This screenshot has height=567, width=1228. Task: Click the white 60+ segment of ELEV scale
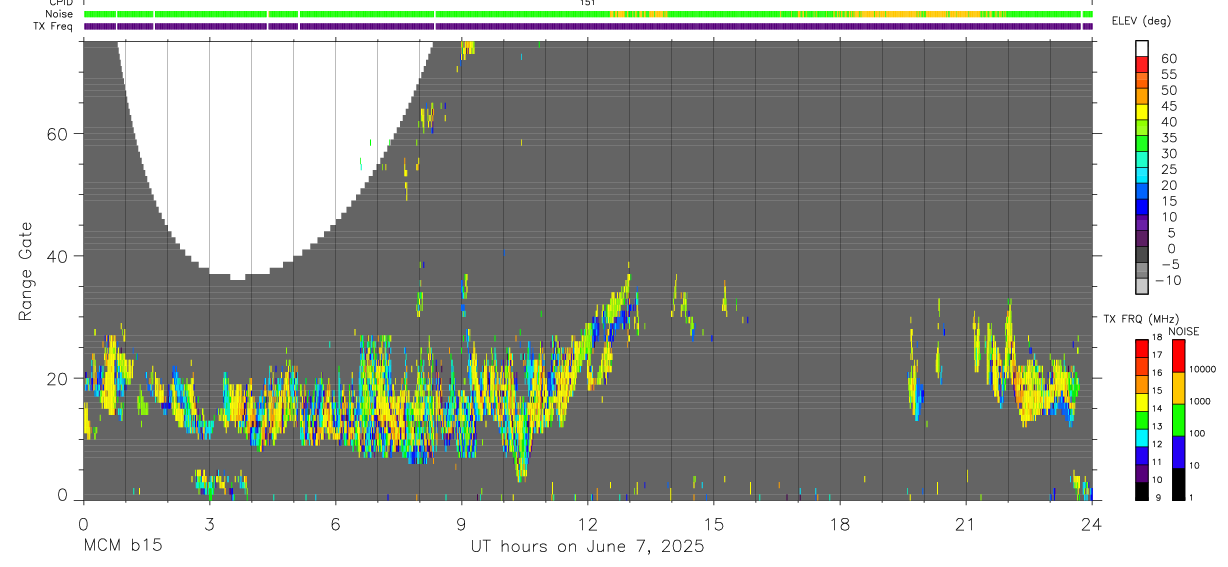click(x=1141, y=47)
